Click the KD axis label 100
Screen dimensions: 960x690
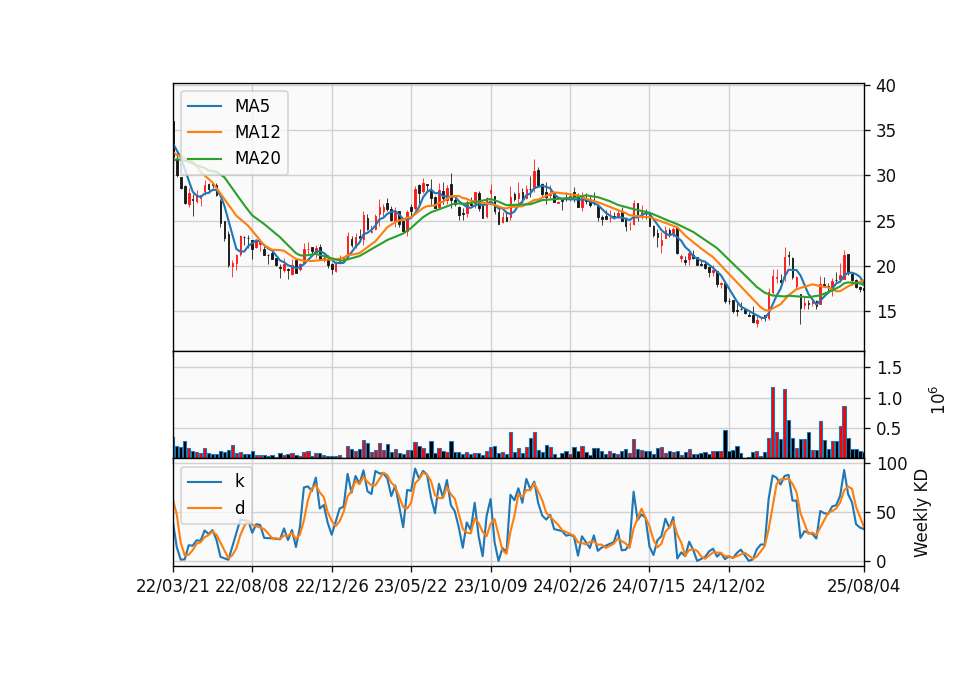[891, 464]
